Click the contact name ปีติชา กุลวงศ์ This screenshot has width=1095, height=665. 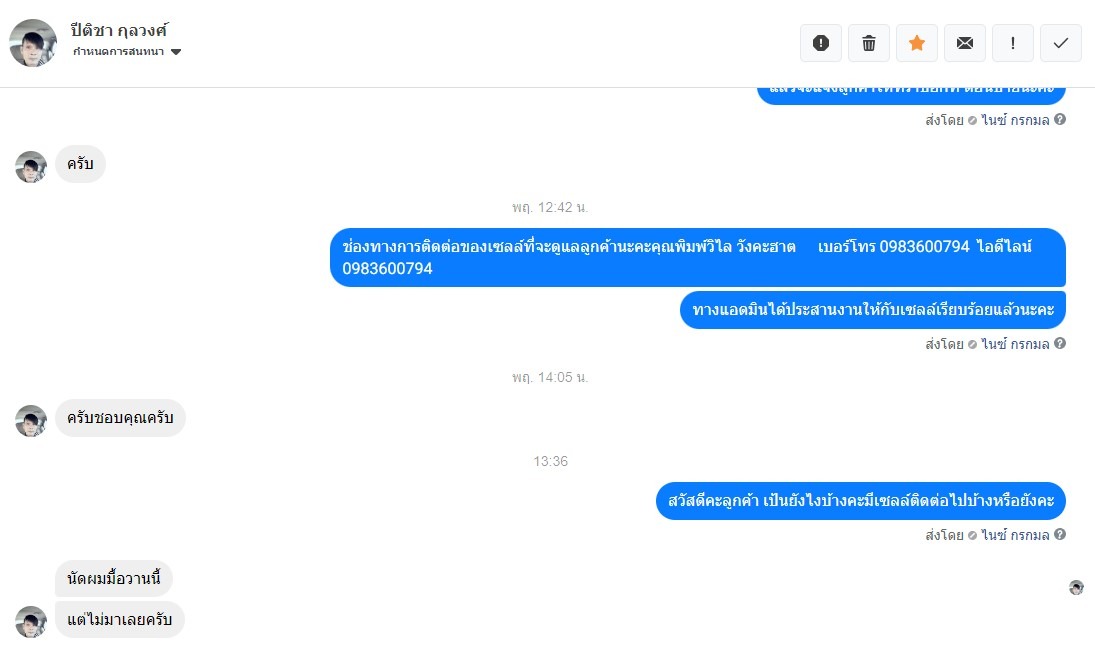click(119, 30)
